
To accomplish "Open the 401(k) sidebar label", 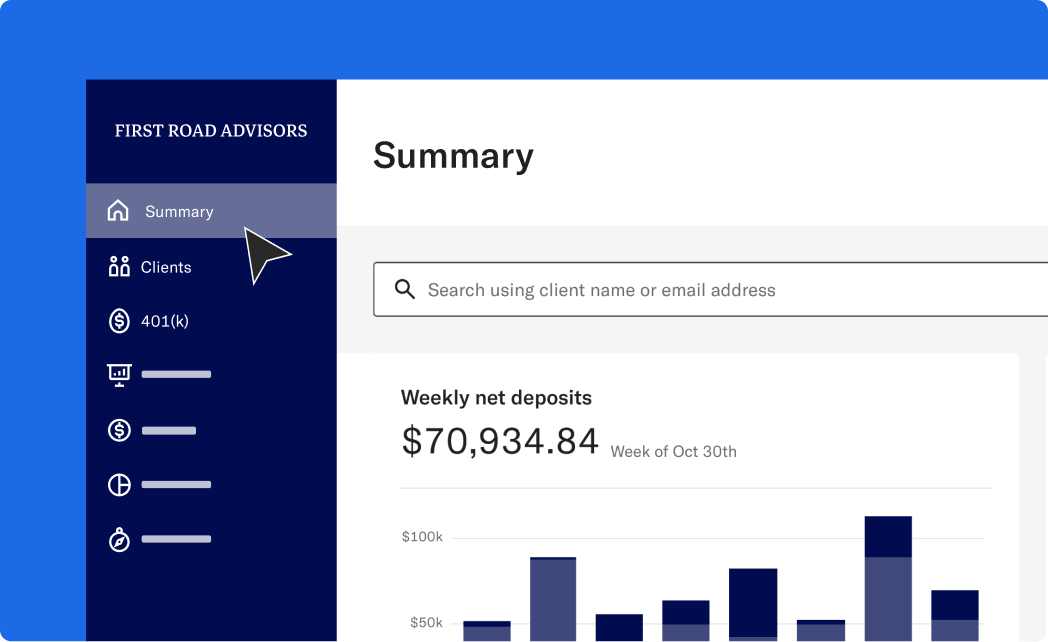I will [165, 321].
